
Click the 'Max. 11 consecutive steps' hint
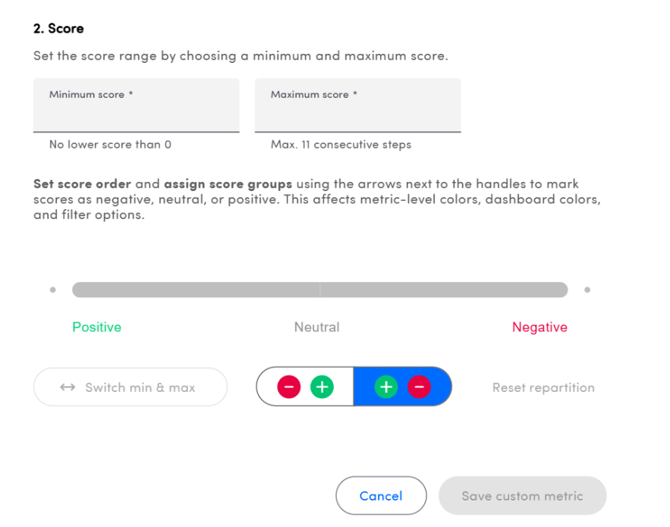(341, 144)
